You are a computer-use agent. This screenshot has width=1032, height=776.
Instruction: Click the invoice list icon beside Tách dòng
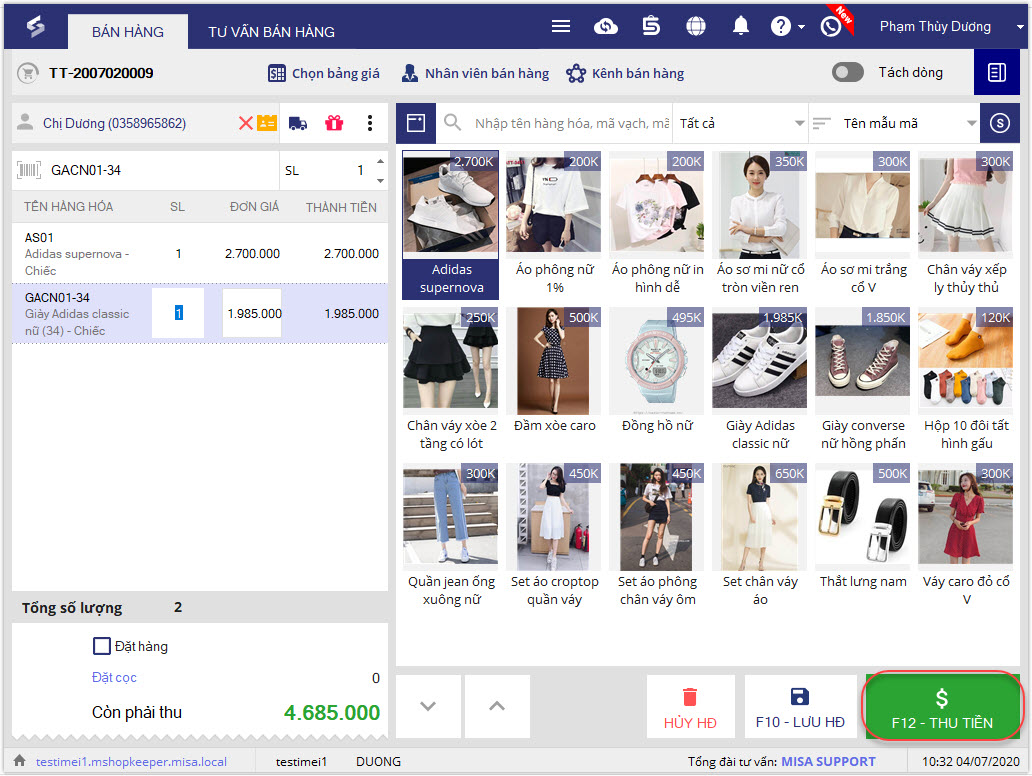click(x=996, y=72)
